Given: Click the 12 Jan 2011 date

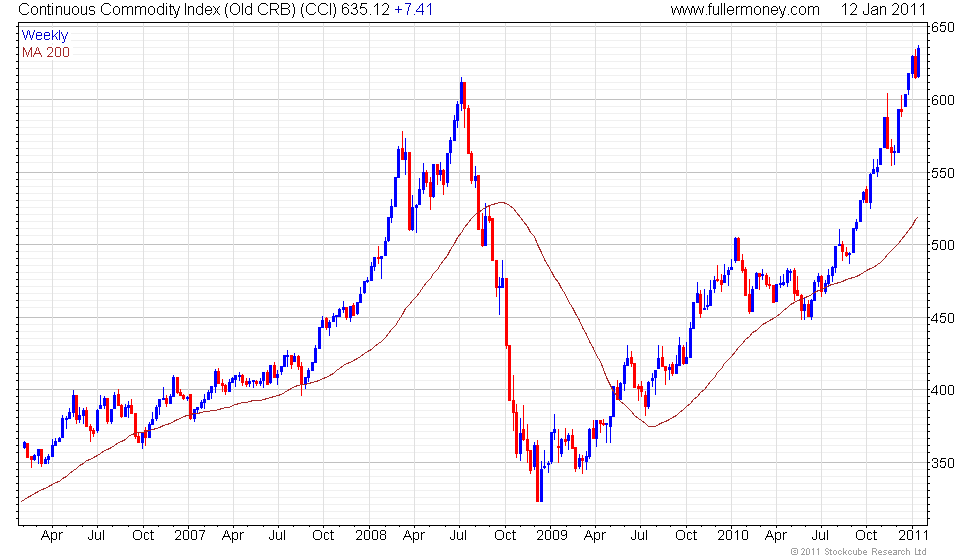Looking at the screenshot, I should coord(882,10).
